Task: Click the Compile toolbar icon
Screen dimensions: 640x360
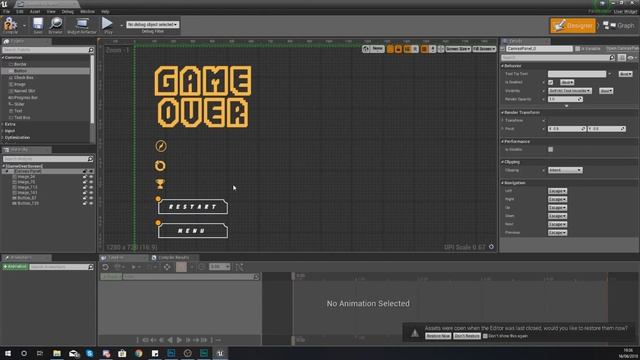Action: (x=10, y=25)
